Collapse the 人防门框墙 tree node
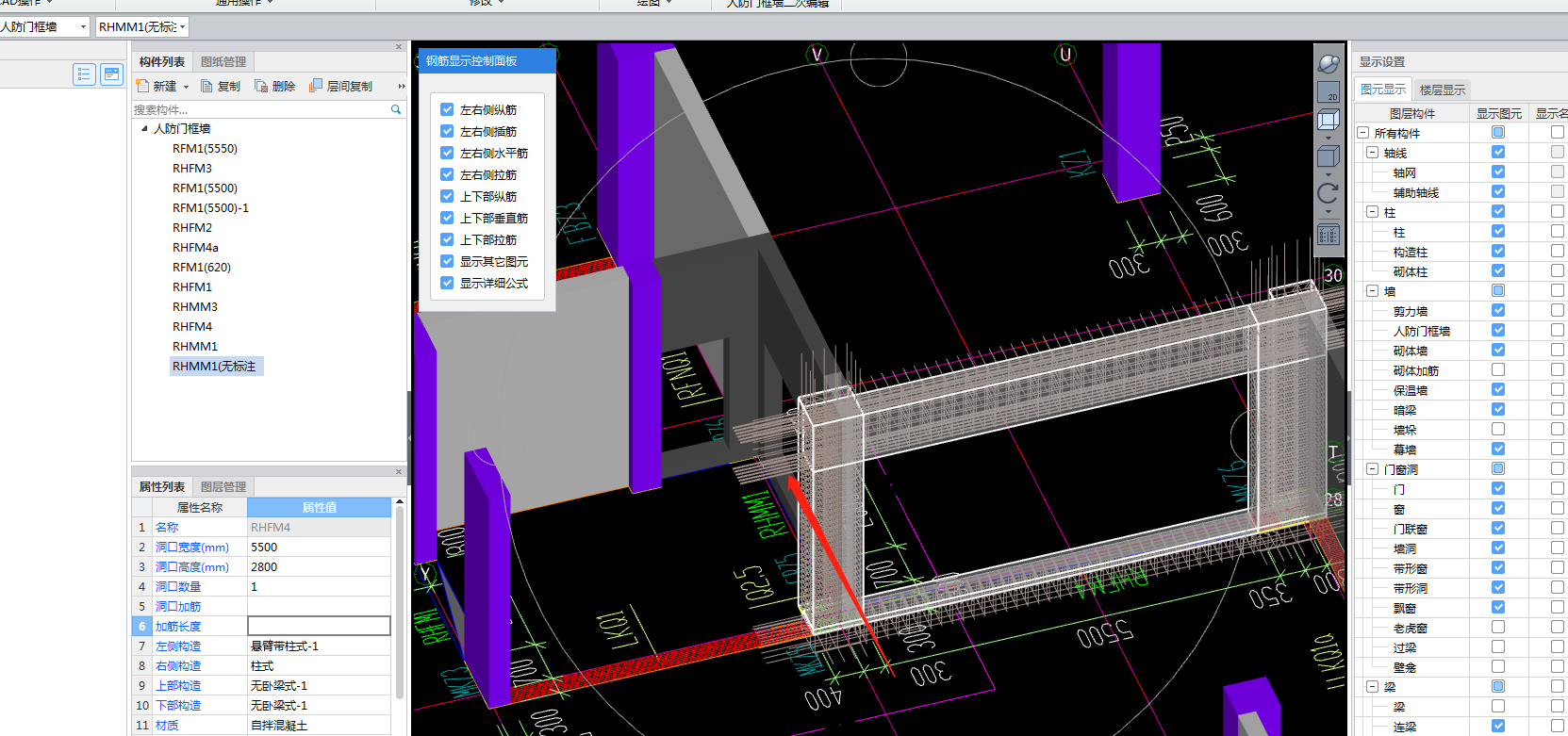1568x736 pixels. pos(144,128)
